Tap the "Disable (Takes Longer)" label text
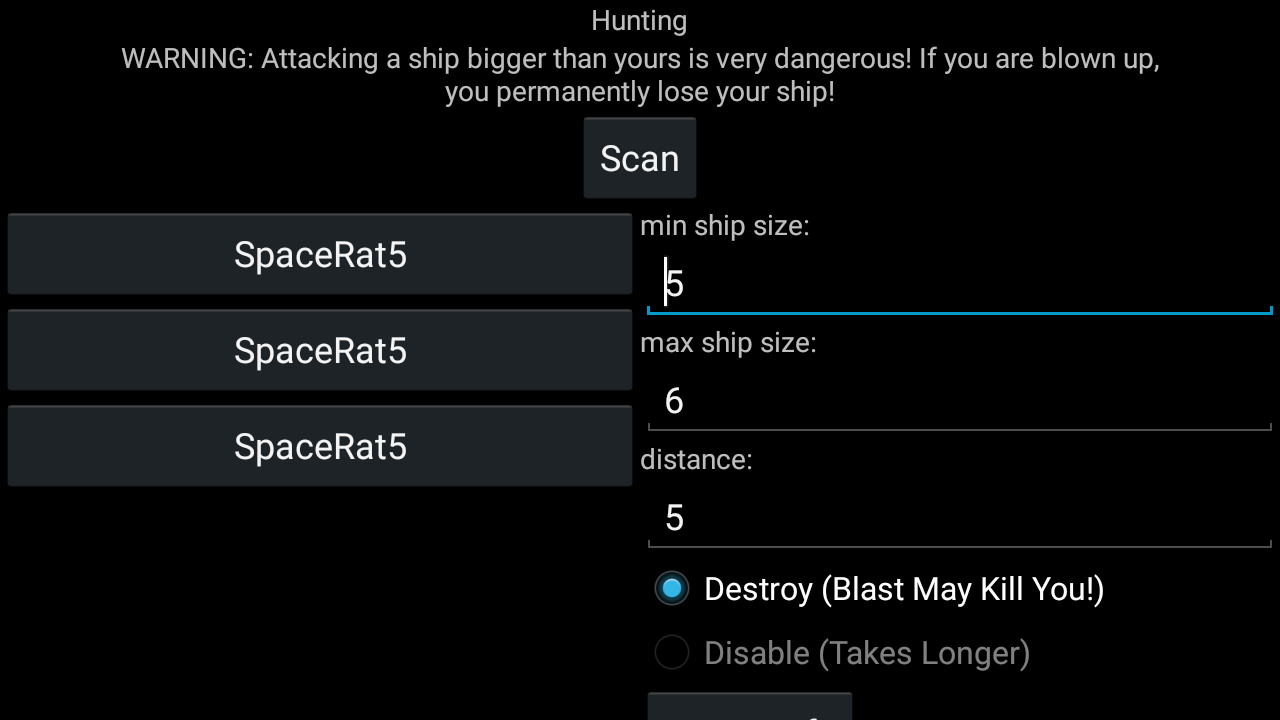 pos(867,653)
